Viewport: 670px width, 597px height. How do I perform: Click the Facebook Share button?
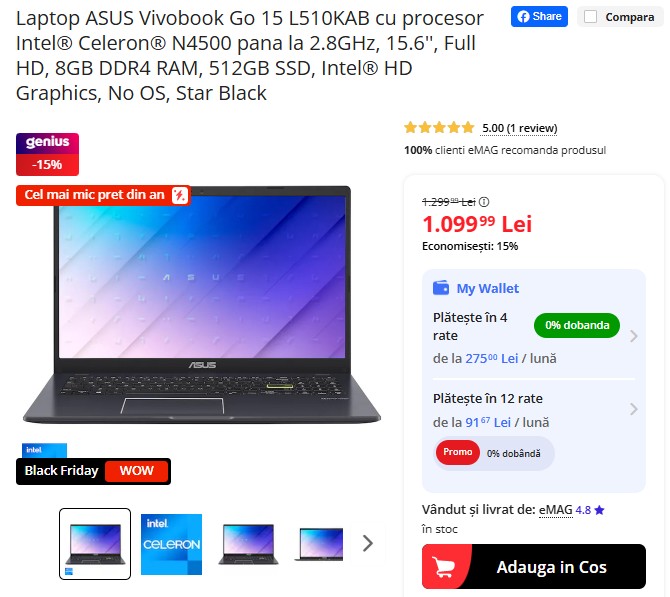coord(539,17)
